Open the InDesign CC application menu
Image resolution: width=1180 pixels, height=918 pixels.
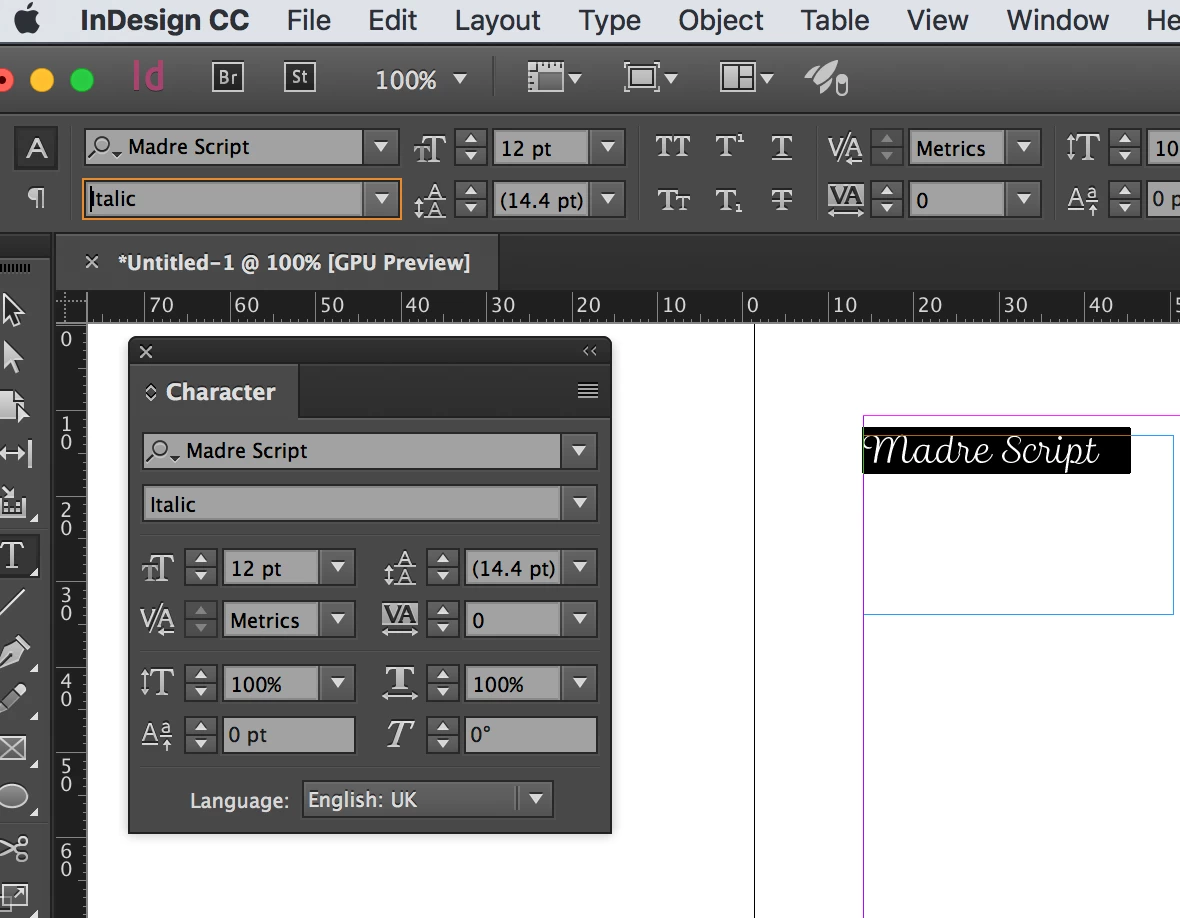165,20
